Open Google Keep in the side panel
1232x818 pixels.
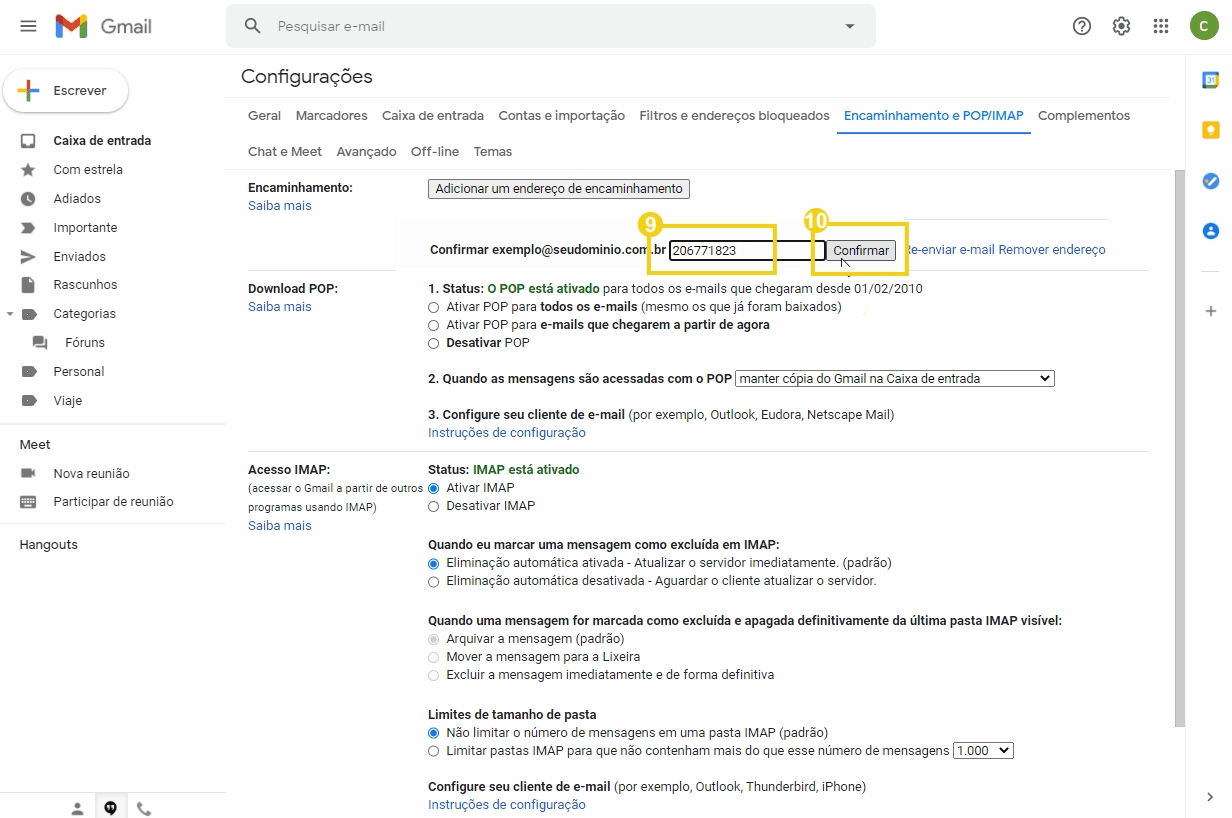click(x=1211, y=130)
